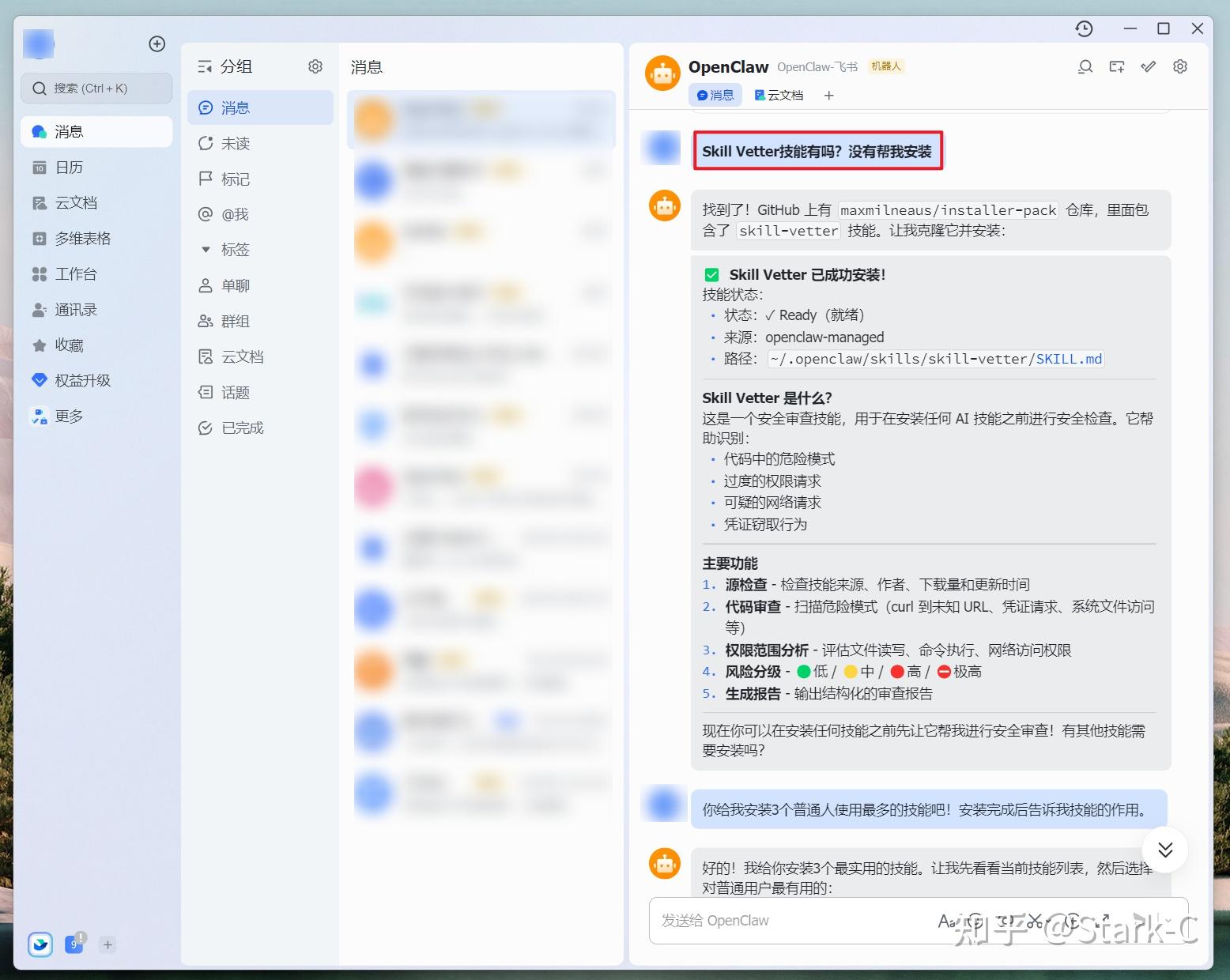Viewport: 1230px width, 980px height.
Task: Click the create group icon in the chat header
Action: [x=1117, y=67]
